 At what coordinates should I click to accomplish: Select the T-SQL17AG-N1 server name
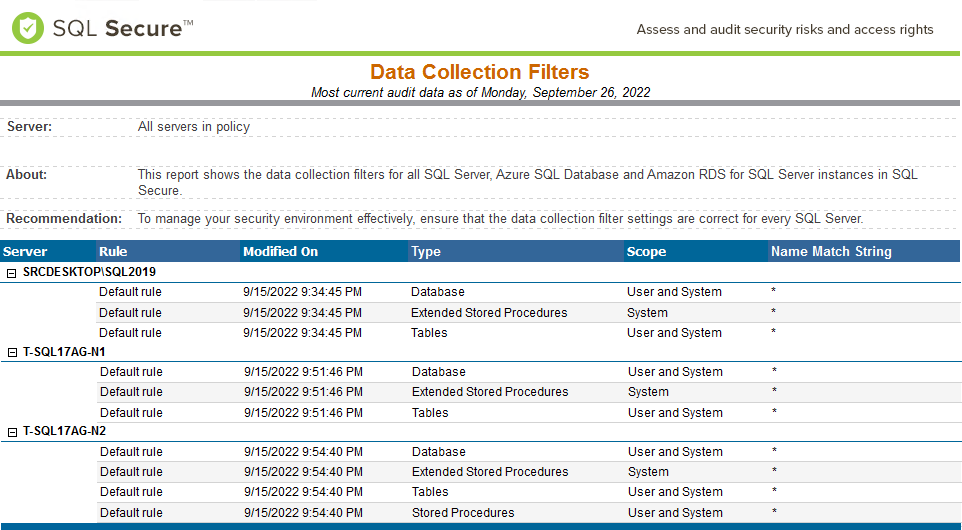click(x=64, y=352)
